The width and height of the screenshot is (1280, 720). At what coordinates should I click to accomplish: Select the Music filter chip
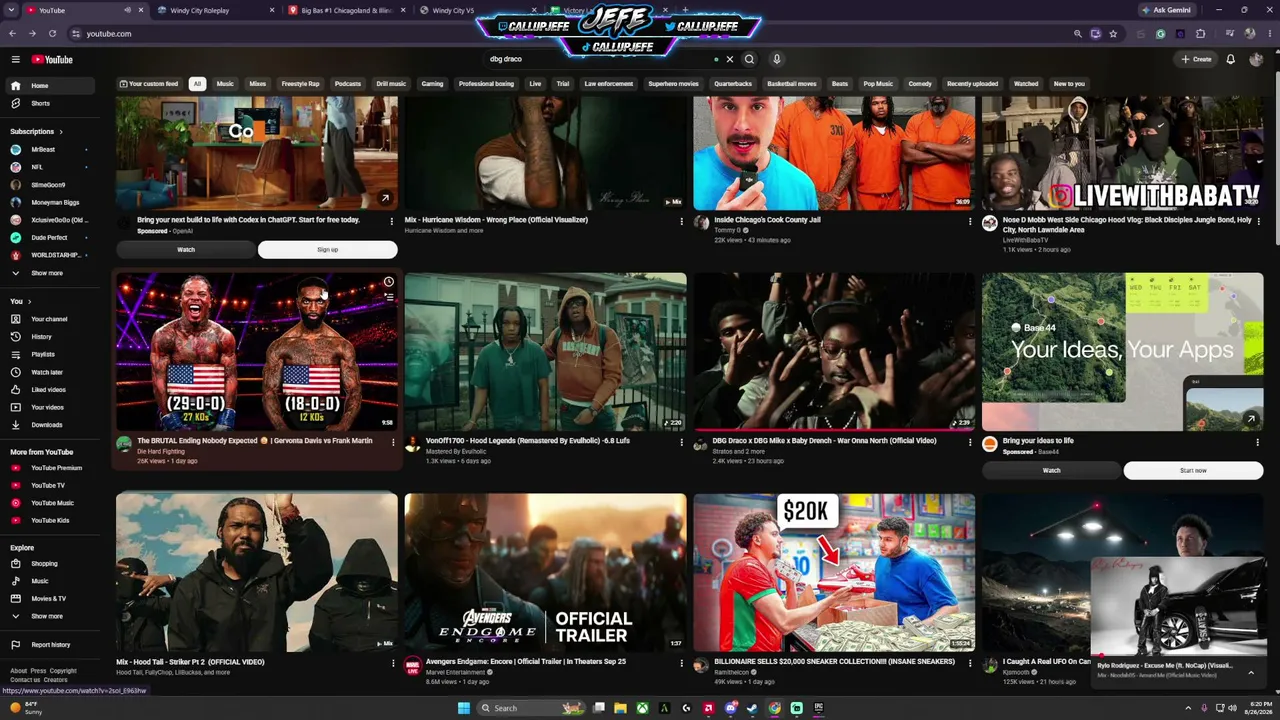[225, 84]
